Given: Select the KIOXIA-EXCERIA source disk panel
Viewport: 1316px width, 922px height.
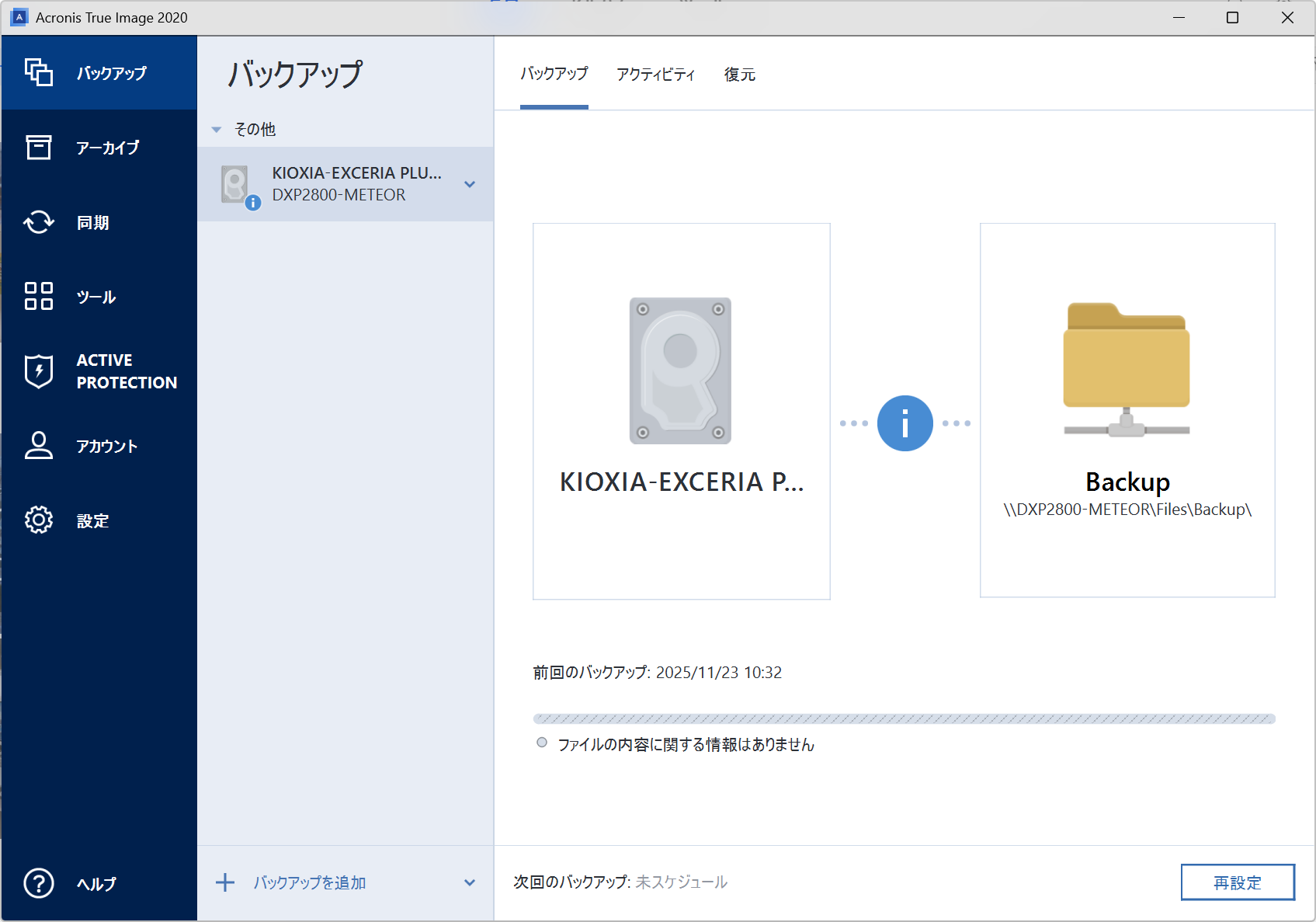Looking at the screenshot, I should point(681,411).
